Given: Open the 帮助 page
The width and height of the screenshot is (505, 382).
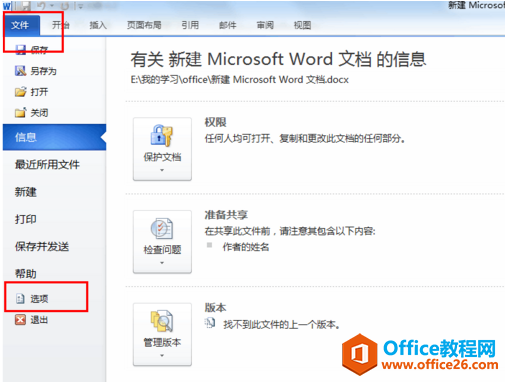Looking at the screenshot, I should [x=26, y=274].
